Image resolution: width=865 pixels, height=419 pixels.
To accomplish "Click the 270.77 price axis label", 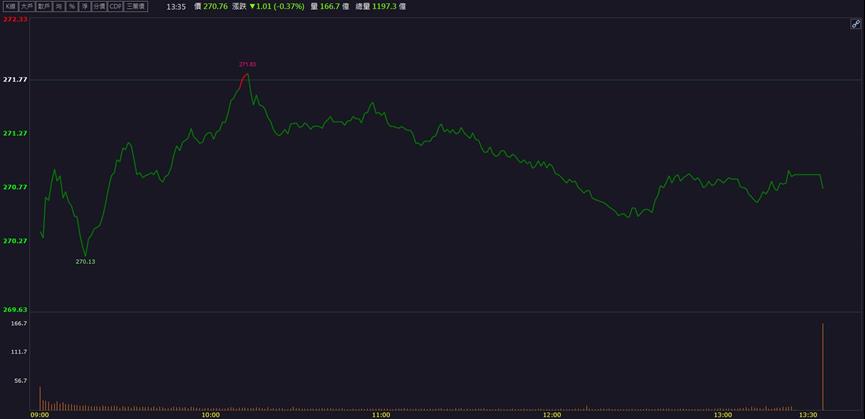I will pos(15,187).
